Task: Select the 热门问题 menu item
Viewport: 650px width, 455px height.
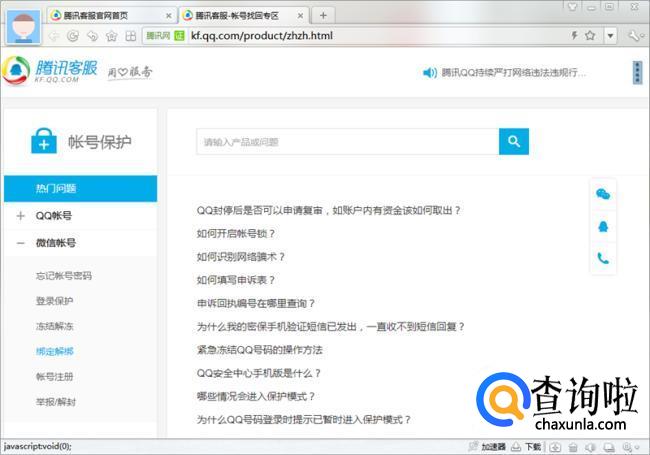Action: coord(80,189)
